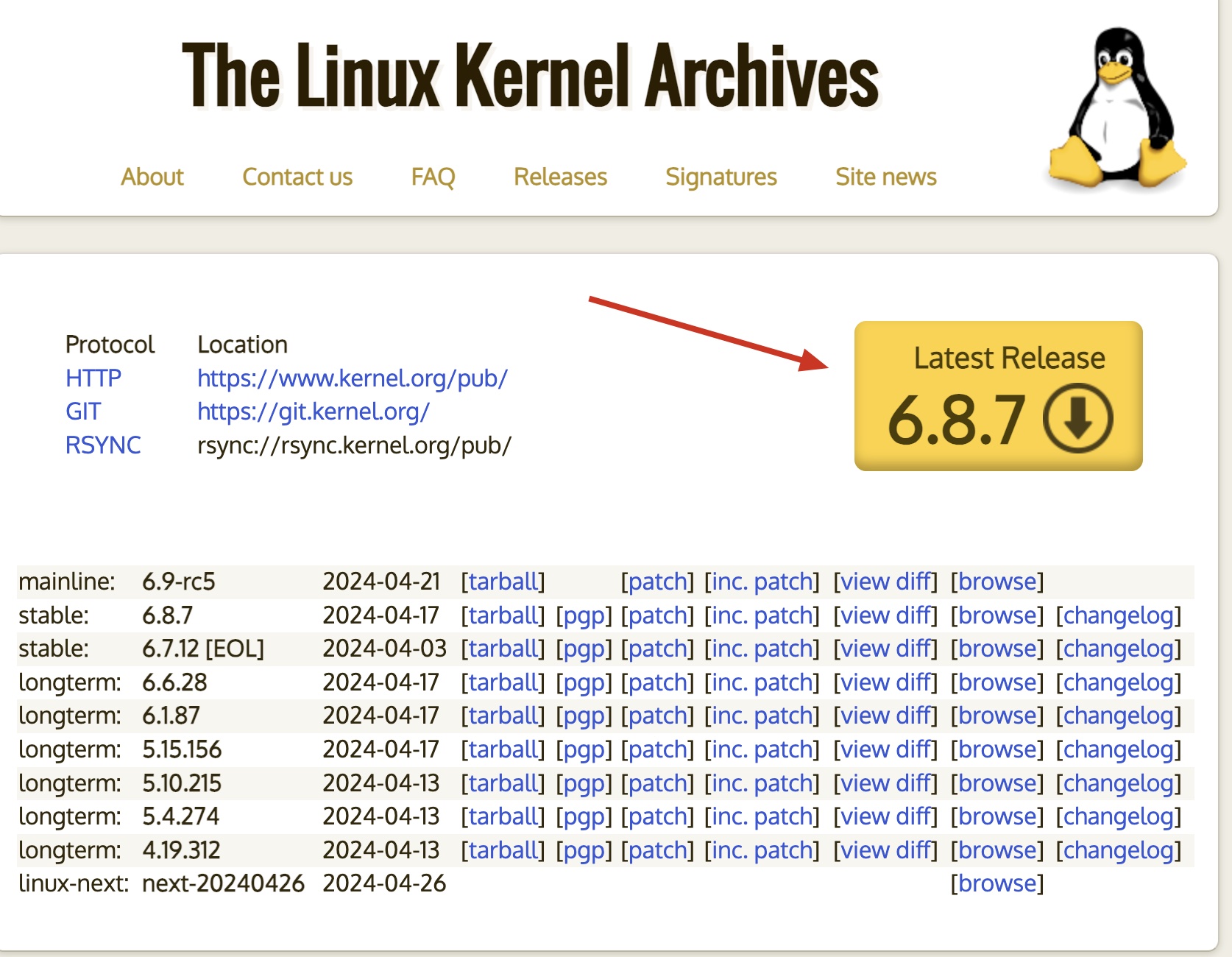Open the Signatures page
This screenshot has height=957, width=1232.
(721, 177)
